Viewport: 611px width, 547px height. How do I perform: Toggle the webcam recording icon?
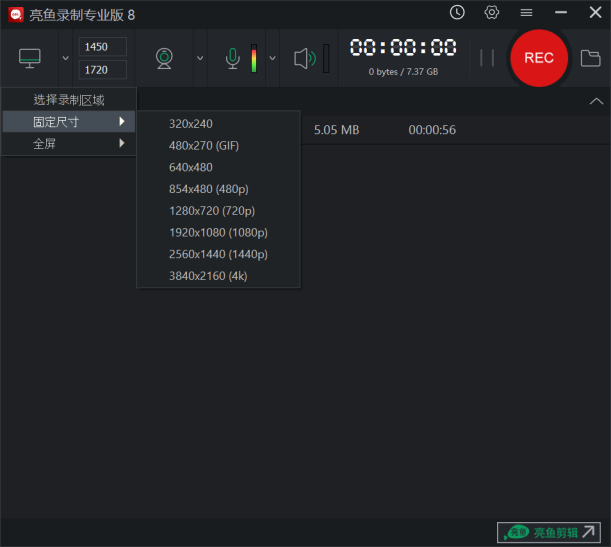click(164, 58)
